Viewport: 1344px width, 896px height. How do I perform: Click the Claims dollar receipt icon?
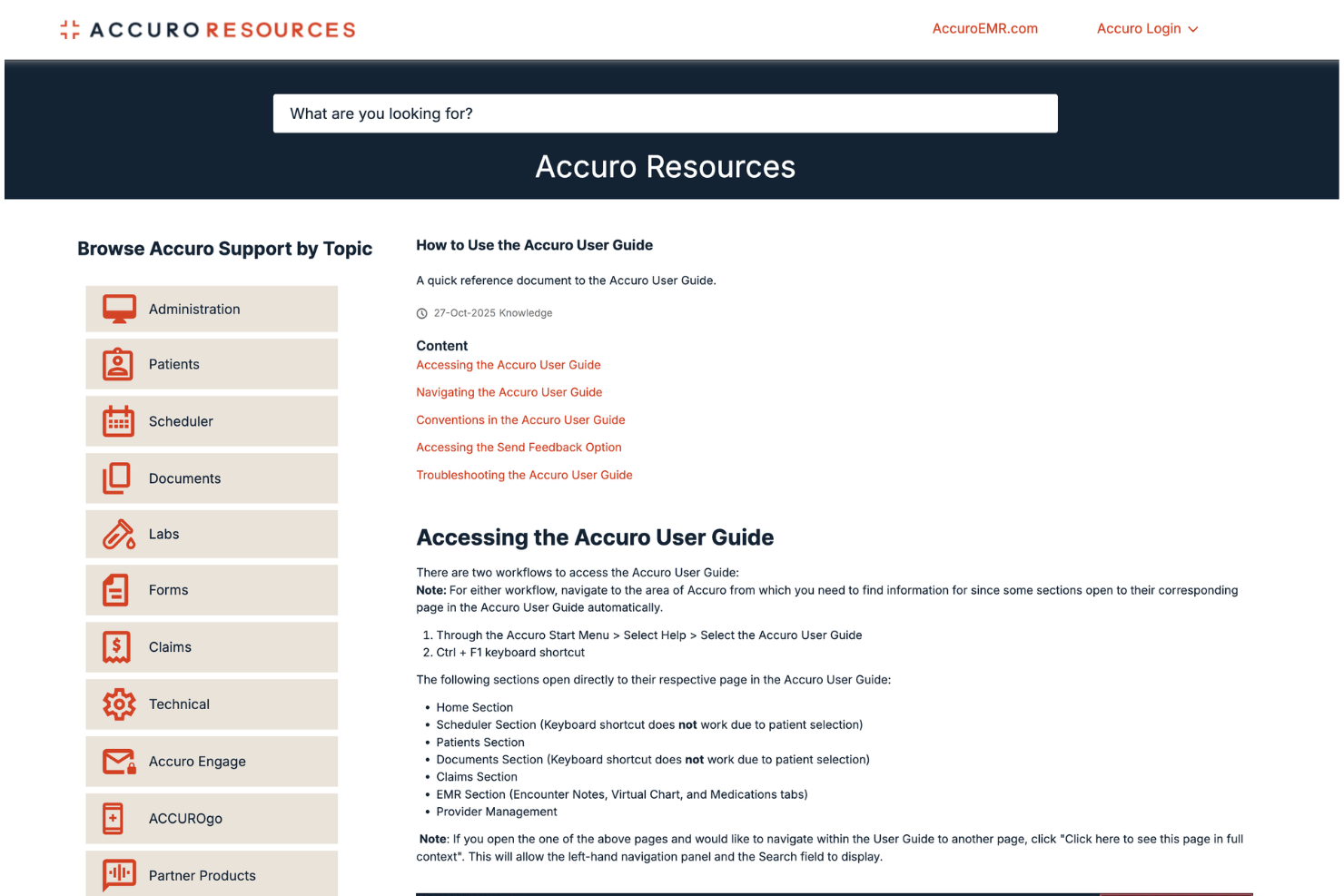tap(116, 647)
